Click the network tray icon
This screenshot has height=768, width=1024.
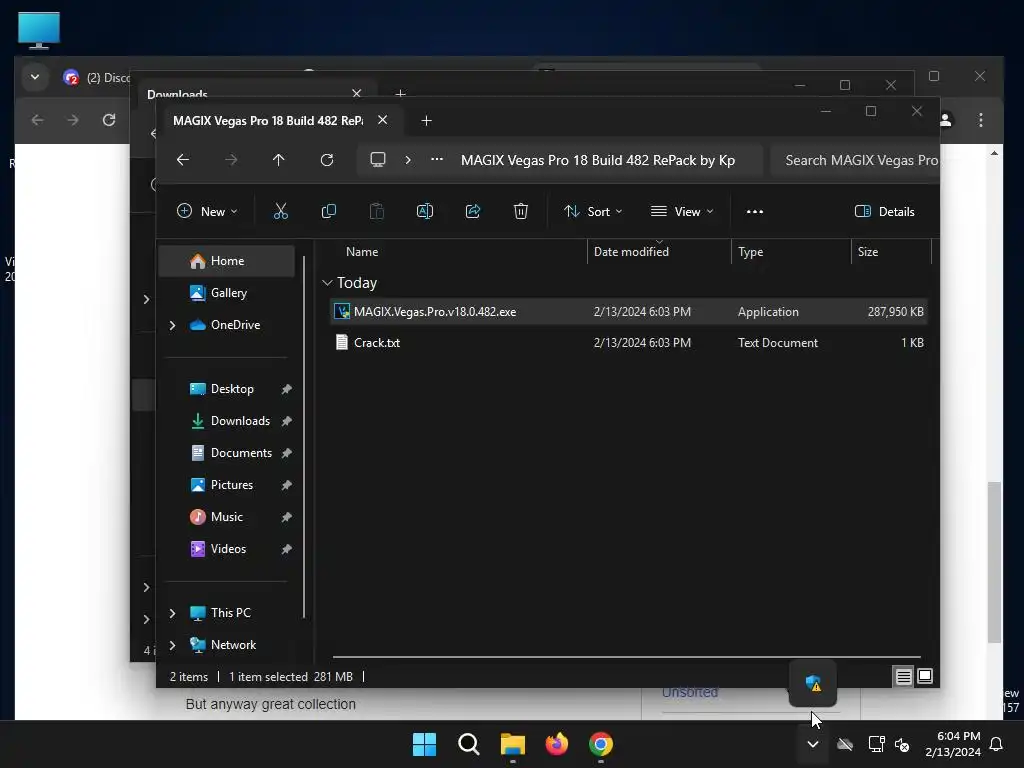[x=876, y=744]
